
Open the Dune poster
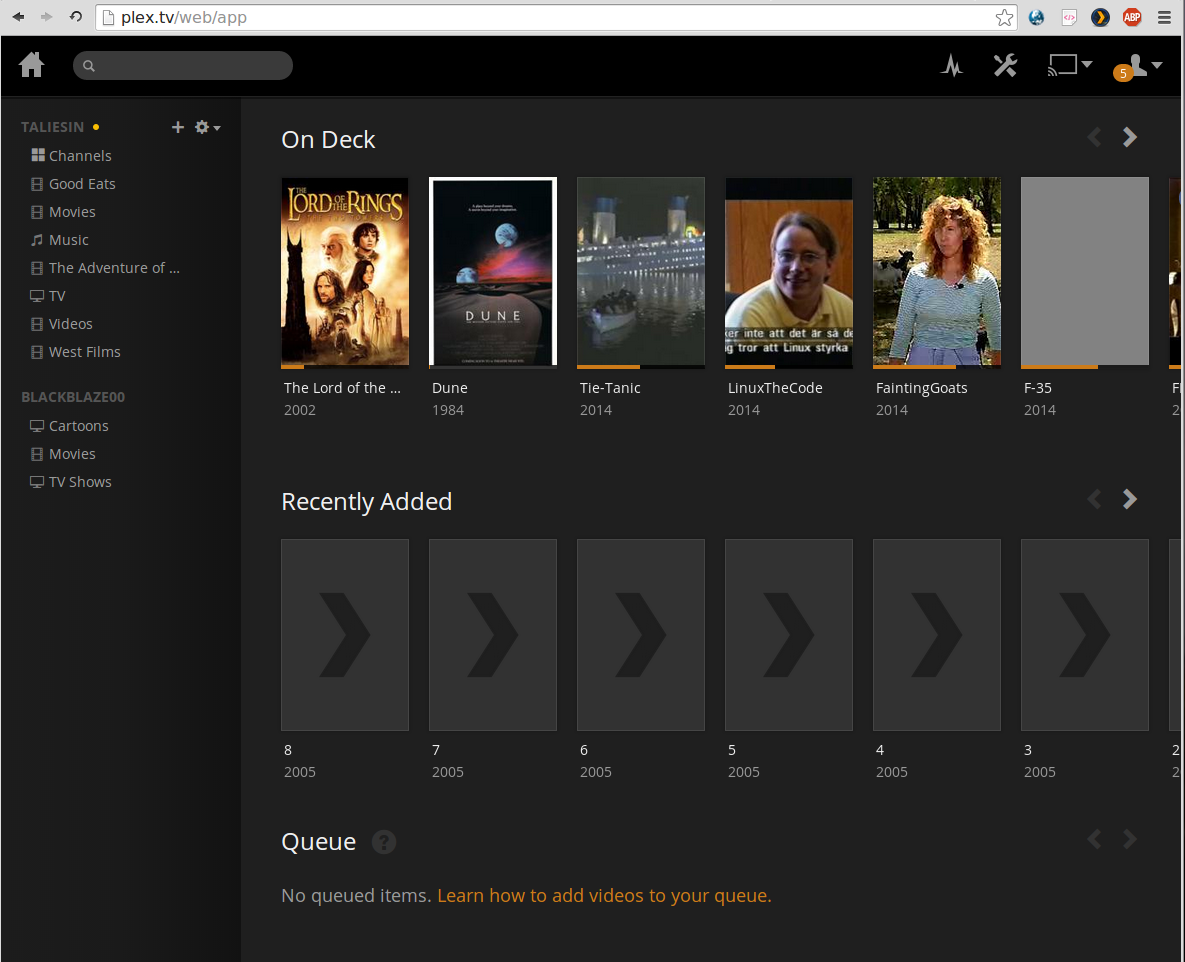pyautogui.click(x=493, y=272)
